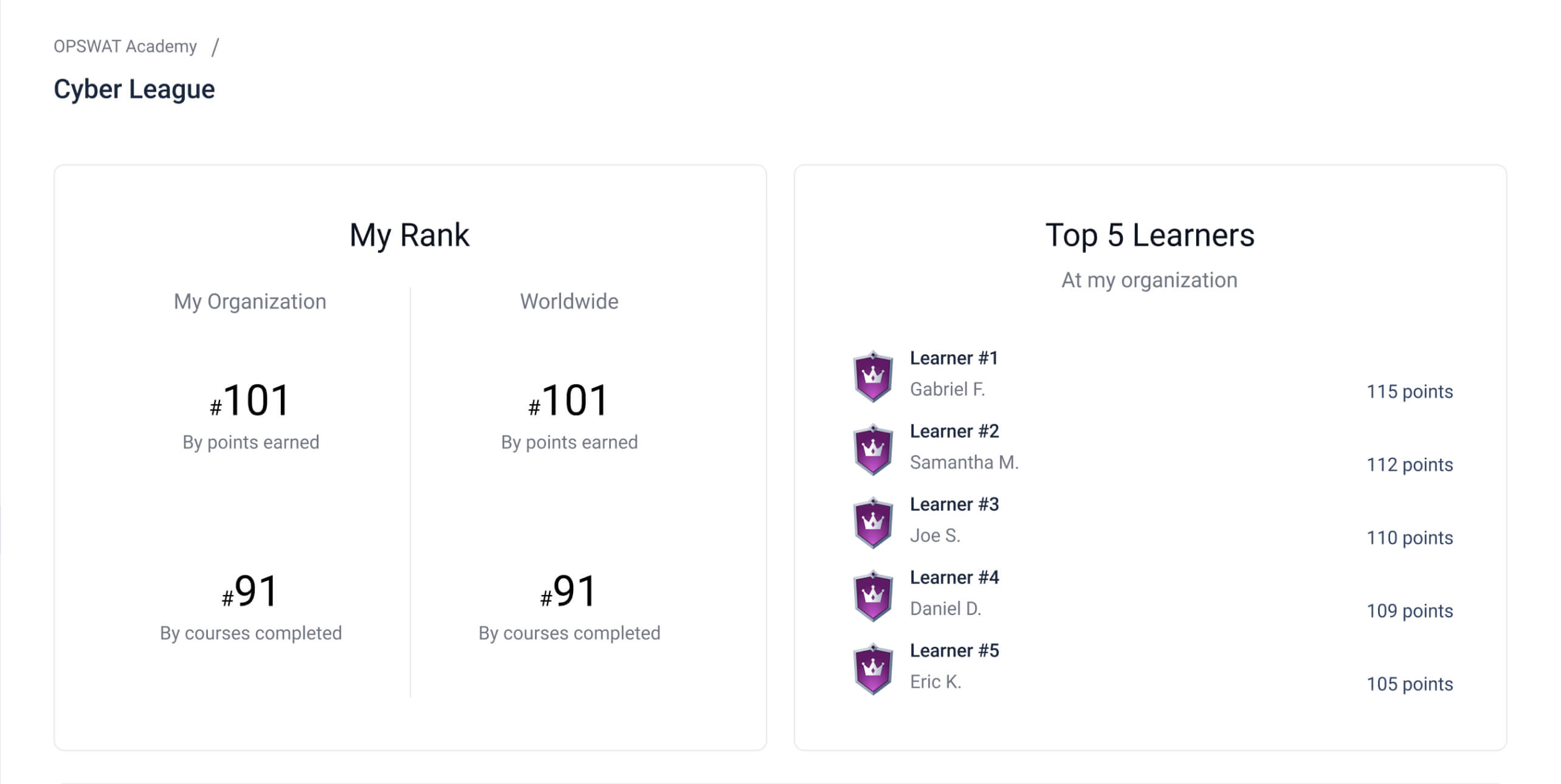This screenshot has height=784, width=1561.
Task: Click My Organization #101 points rank
Action: 250,401
